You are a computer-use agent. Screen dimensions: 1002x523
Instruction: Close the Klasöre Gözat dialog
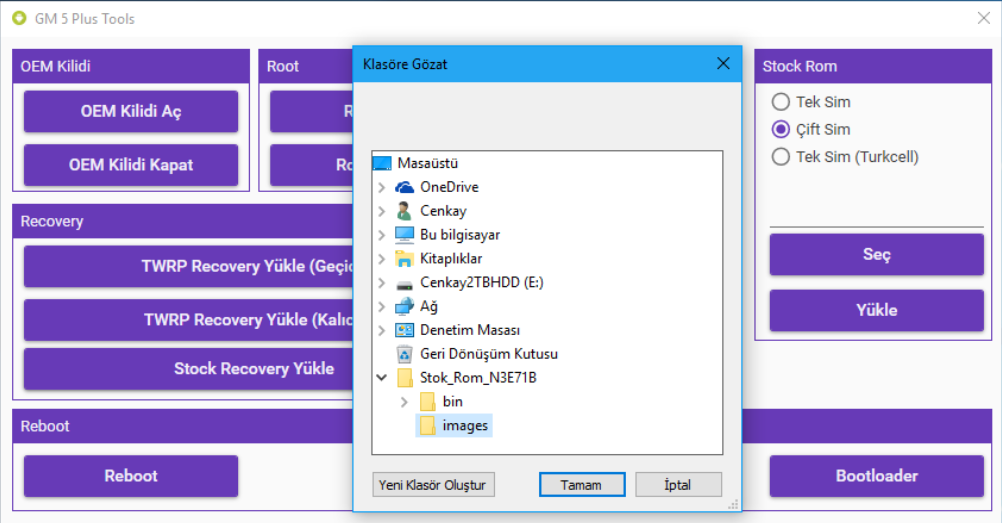pyautogui.click(x=723, y=63)
